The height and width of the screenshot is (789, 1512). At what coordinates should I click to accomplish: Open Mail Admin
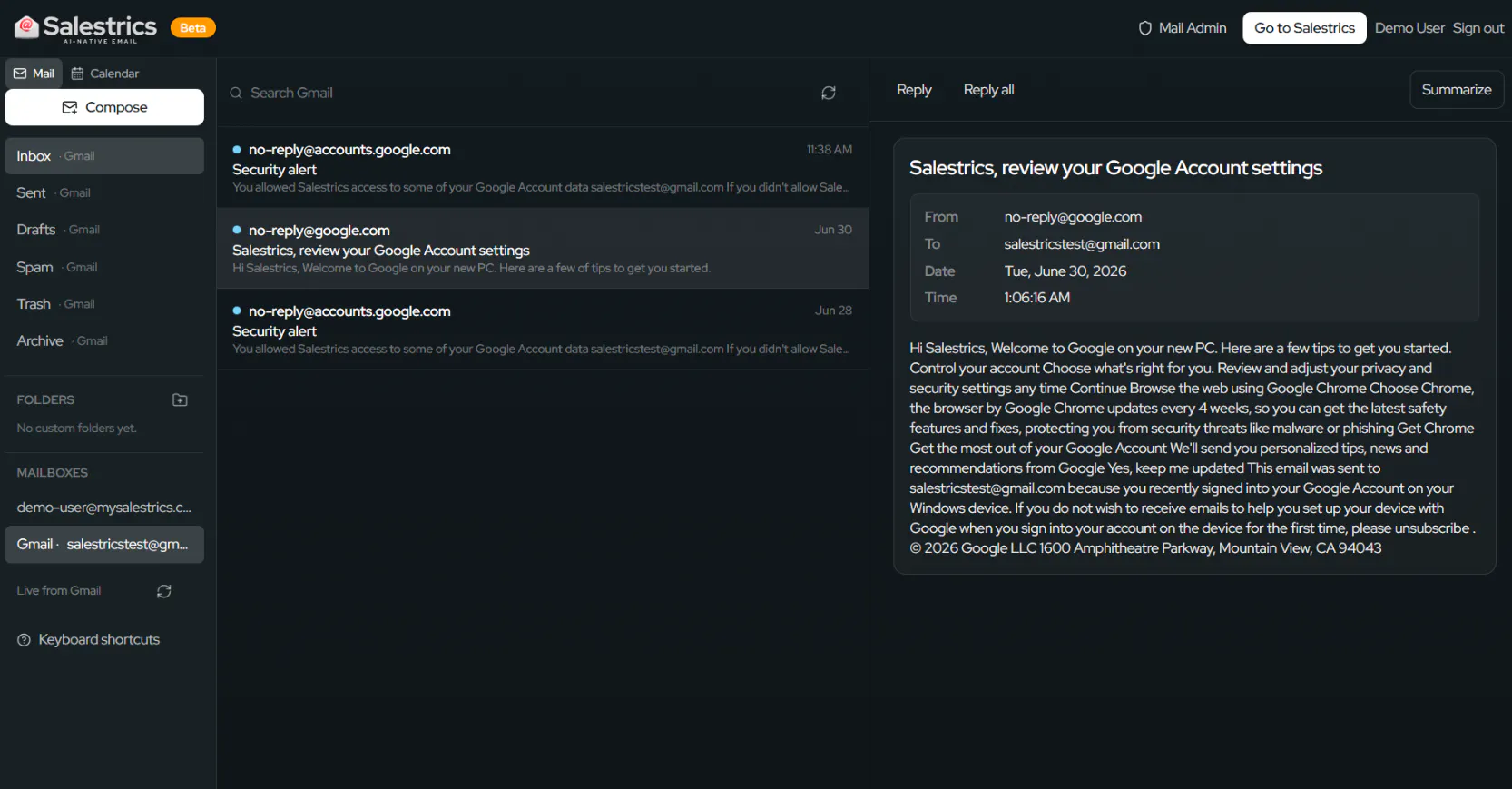pos(1183,28)
